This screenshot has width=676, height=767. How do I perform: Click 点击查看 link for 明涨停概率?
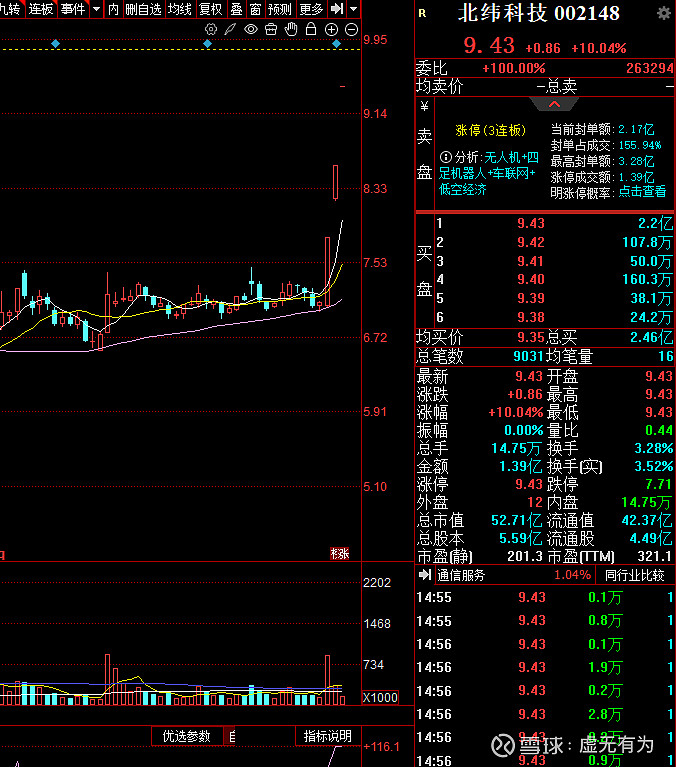642,192
